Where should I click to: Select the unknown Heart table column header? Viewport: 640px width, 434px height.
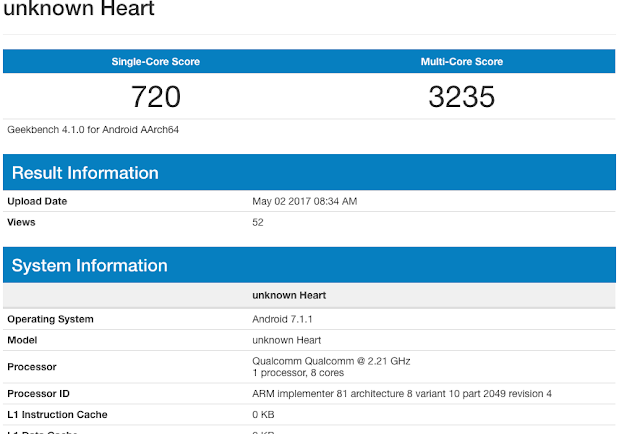(x=289, y=295)
